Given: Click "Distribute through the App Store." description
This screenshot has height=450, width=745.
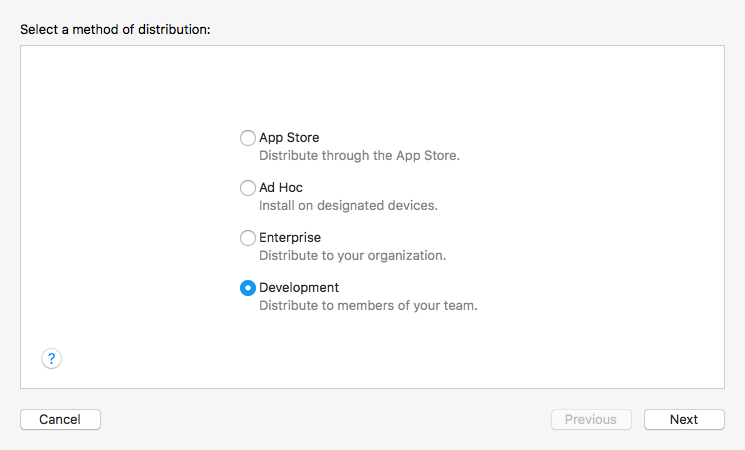Looking at the screenshot, I should [359, 156].
